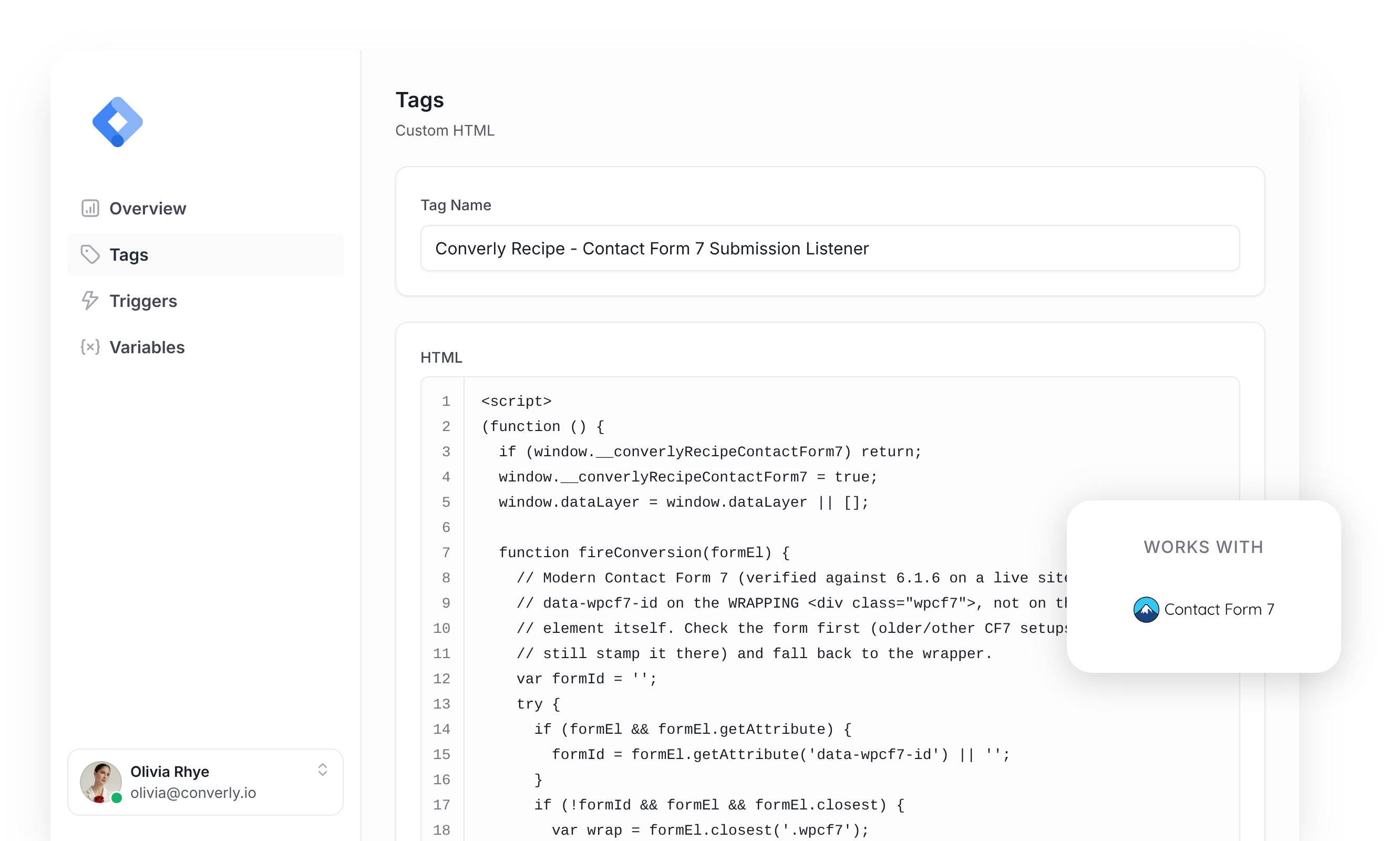Click the Tags page heading
Image resolution: width=1400 pixels, height=841 pixels.
point(419,100)
